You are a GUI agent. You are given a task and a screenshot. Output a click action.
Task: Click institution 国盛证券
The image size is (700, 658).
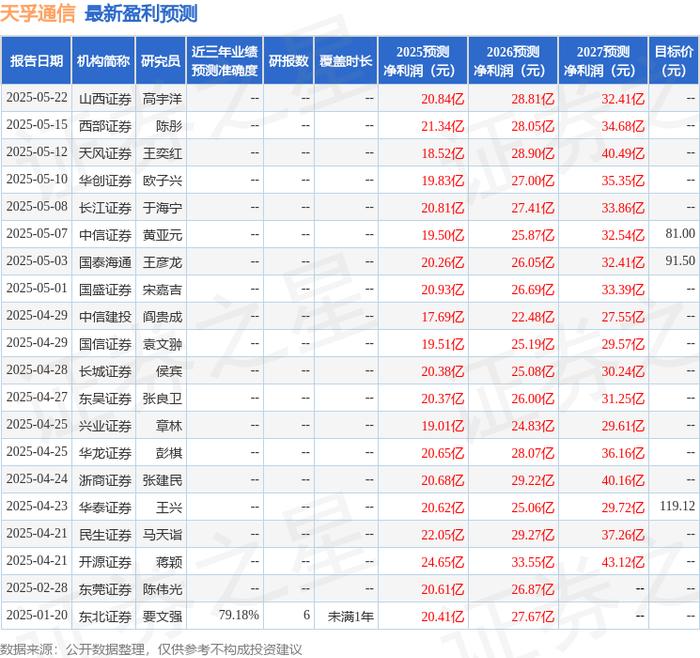105,289
